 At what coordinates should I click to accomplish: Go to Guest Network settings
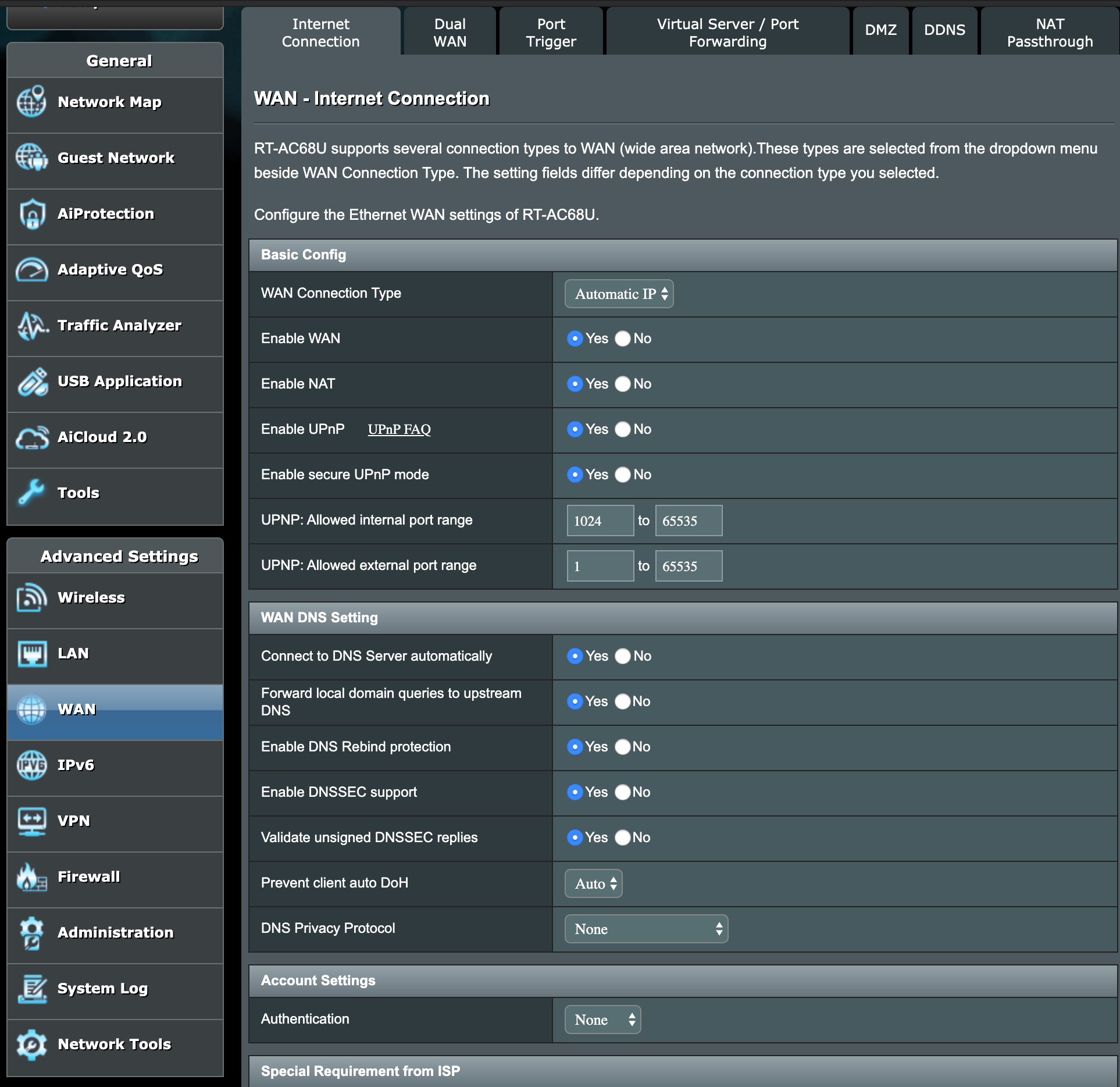click(116, 157)
